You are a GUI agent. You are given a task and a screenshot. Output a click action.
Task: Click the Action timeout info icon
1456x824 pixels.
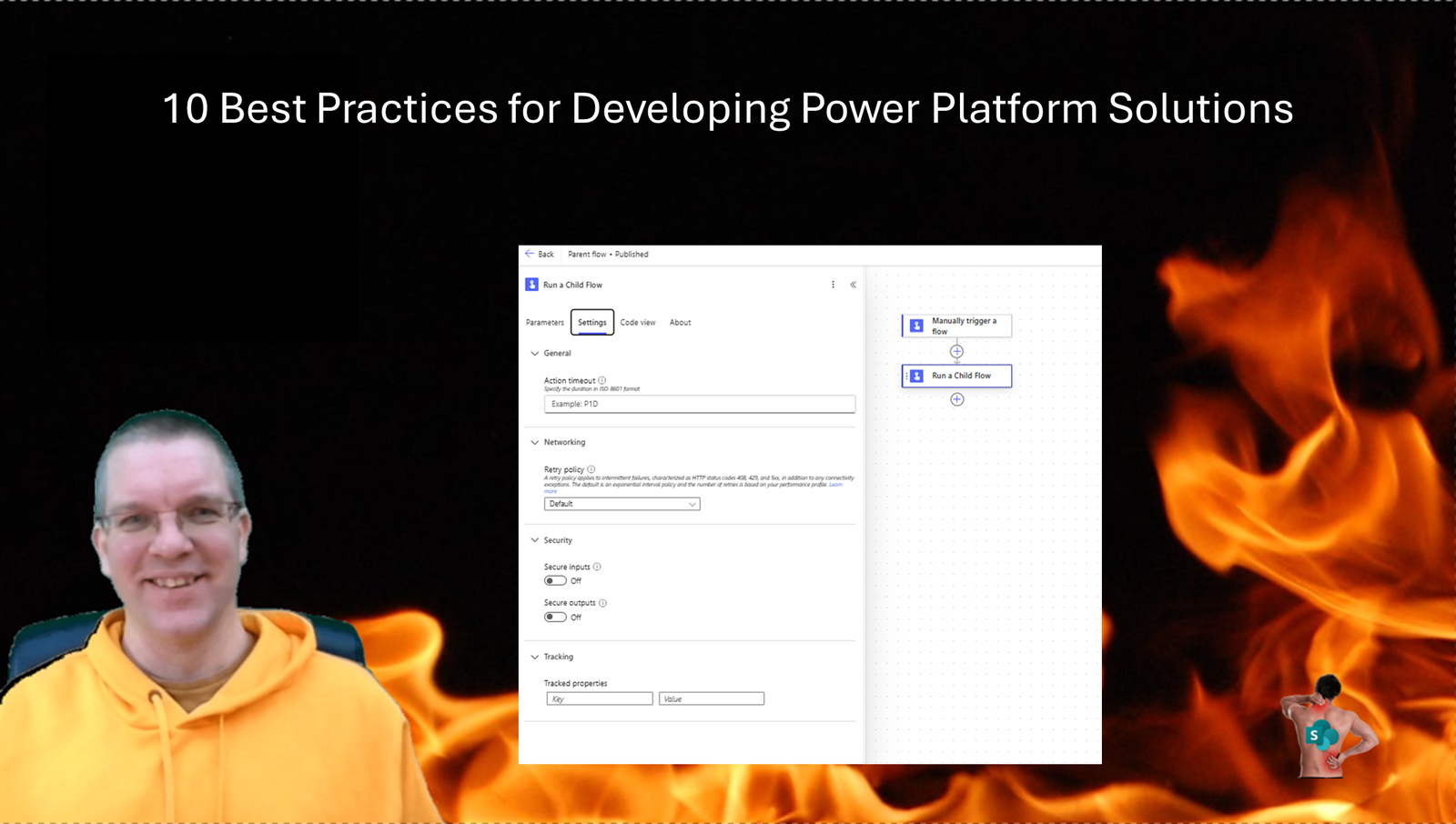pyautogui.click(x=602, y=380)
